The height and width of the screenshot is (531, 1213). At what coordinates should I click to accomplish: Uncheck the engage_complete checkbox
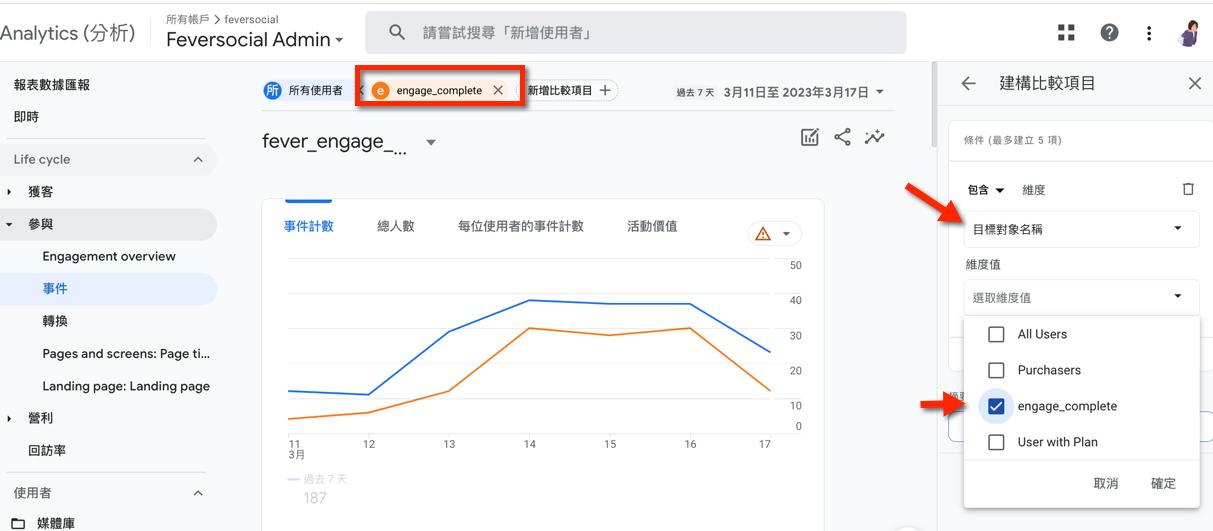pyautogui.click(x=996, y=406)
